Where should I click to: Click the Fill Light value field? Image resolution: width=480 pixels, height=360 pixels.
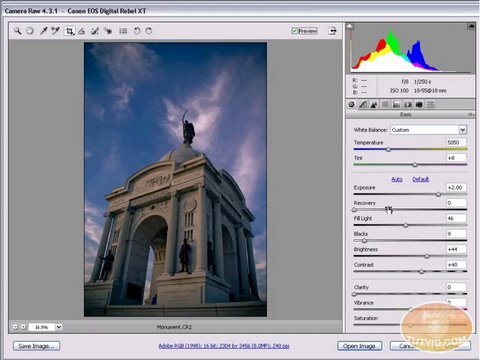[456, 218]
